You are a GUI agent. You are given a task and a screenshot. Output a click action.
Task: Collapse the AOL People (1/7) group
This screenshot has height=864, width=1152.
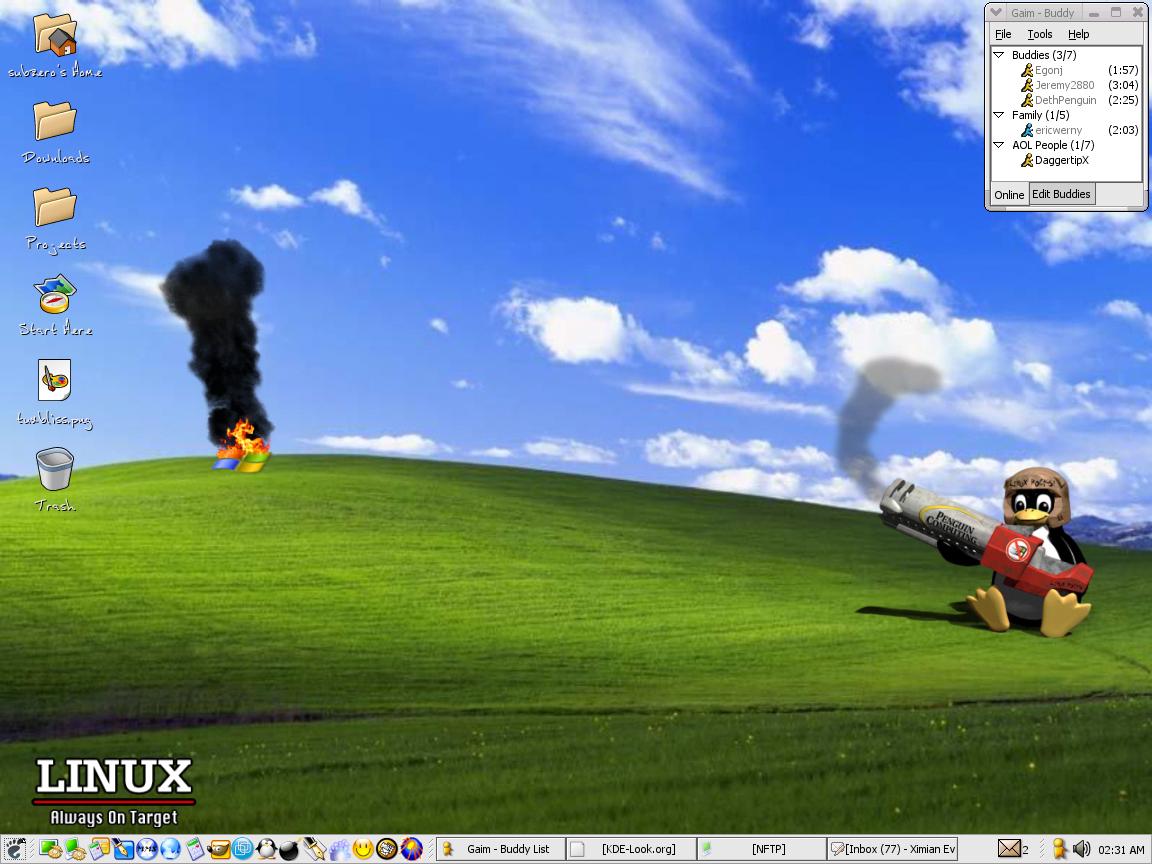coord(998,145)
